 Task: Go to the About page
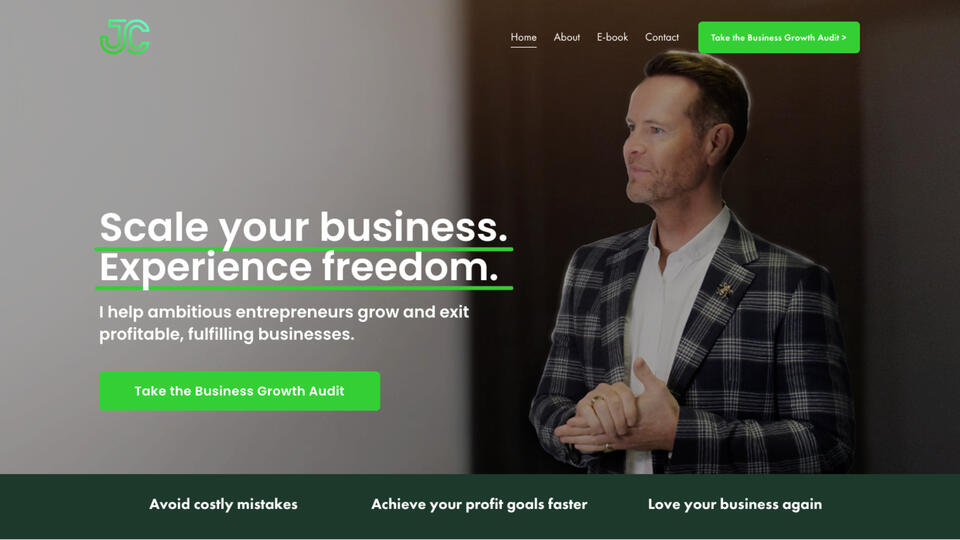(566, 37)
